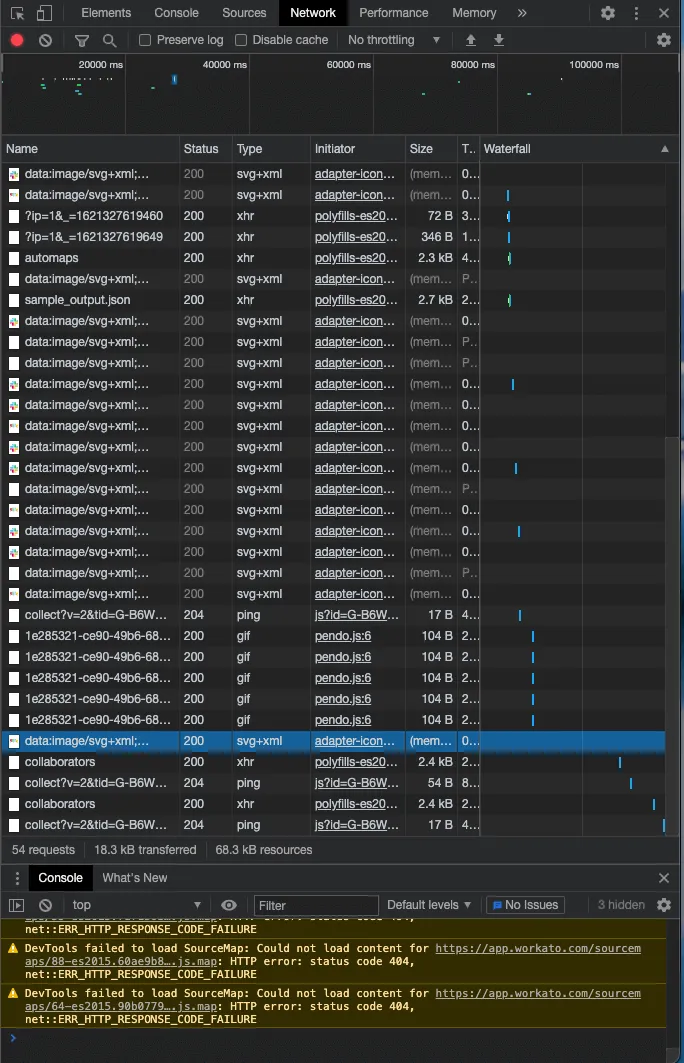Click the export HAR download arrow
Viewport: 684px width, 1063px height.
pos(499,40)
